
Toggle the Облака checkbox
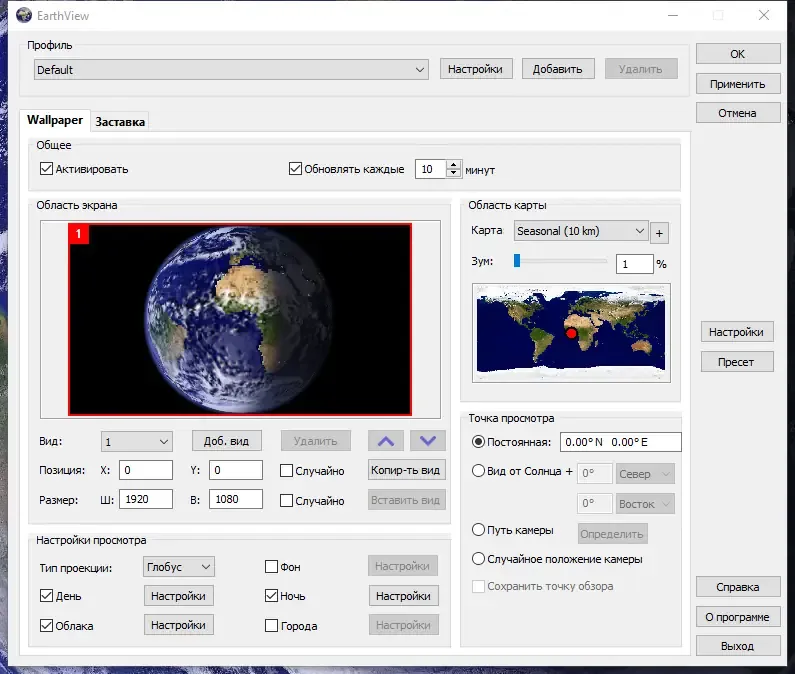46,625
